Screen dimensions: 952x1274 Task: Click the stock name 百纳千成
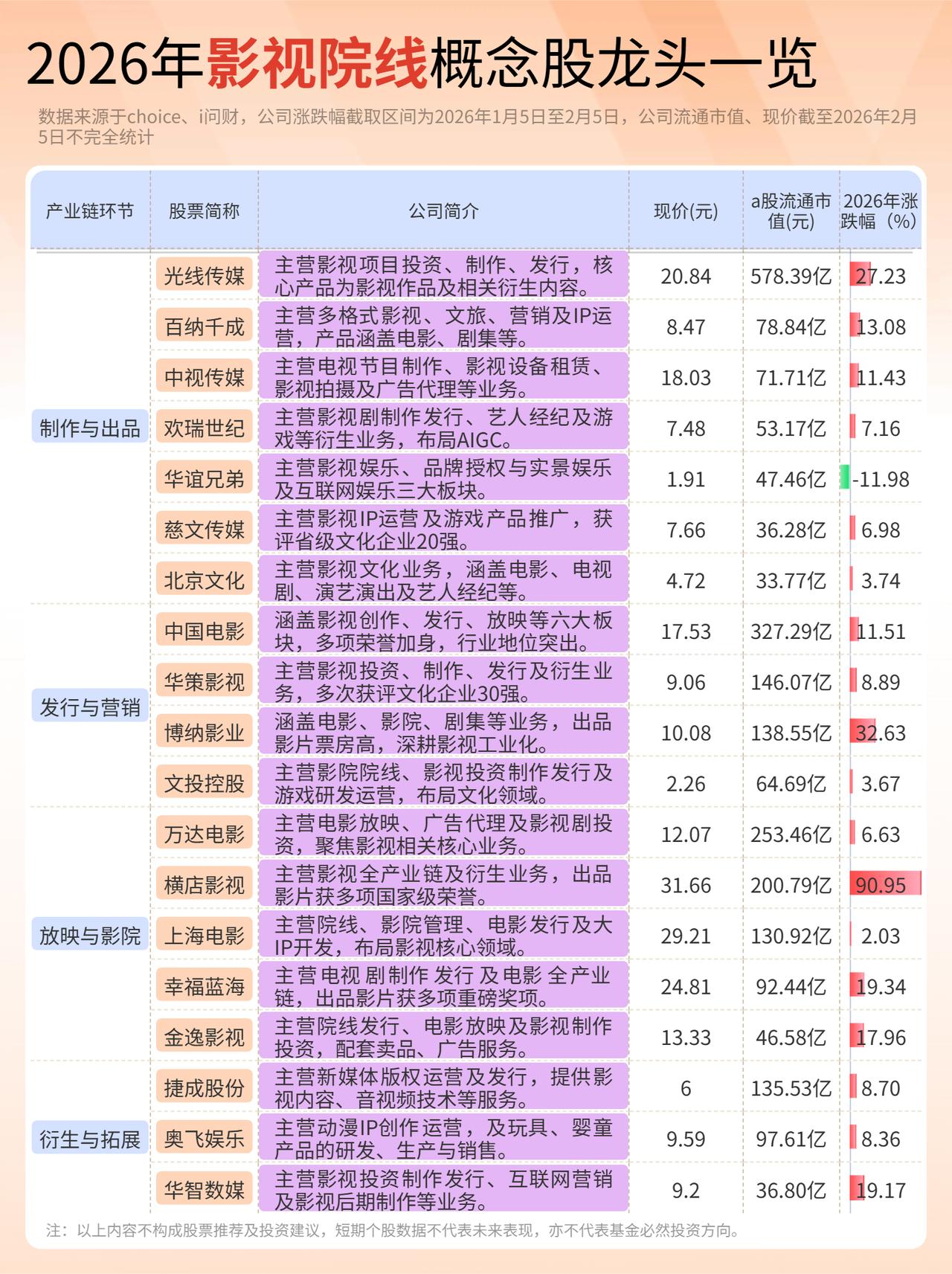[205, 326]
